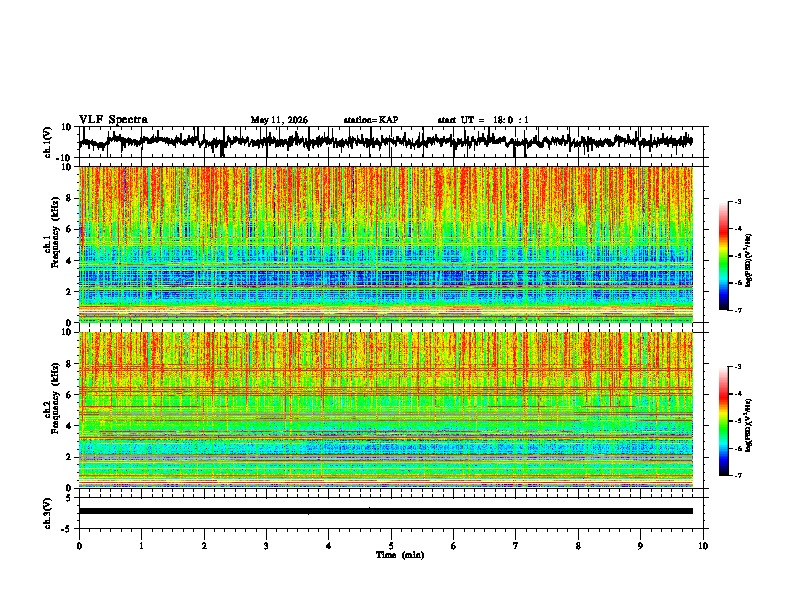Click the 8 kHz tick on ch.1 spectrogram
Viewport: 792px width, 612px height.
click(69, 198)
